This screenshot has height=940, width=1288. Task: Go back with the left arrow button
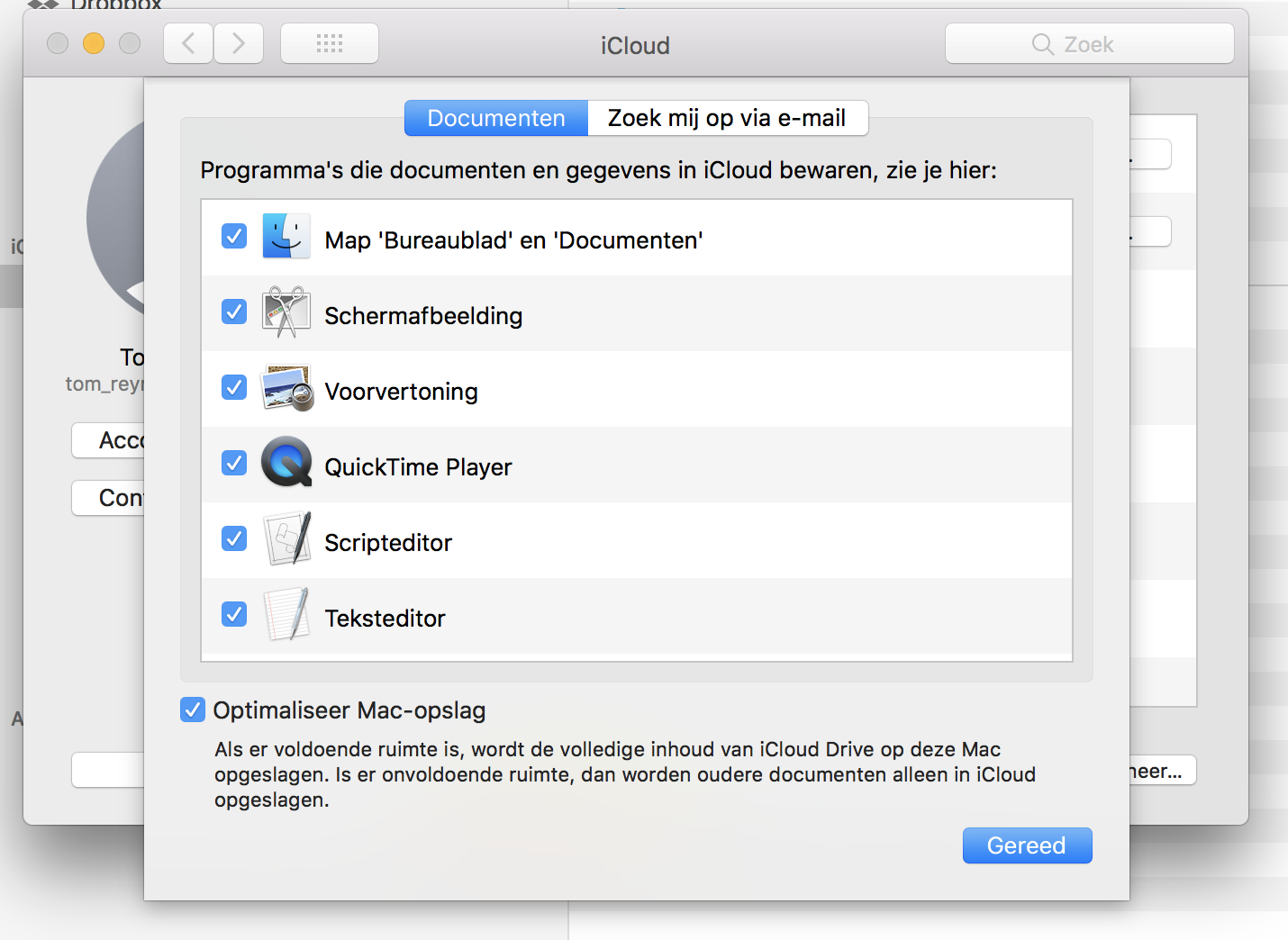(x=188, y=43)
